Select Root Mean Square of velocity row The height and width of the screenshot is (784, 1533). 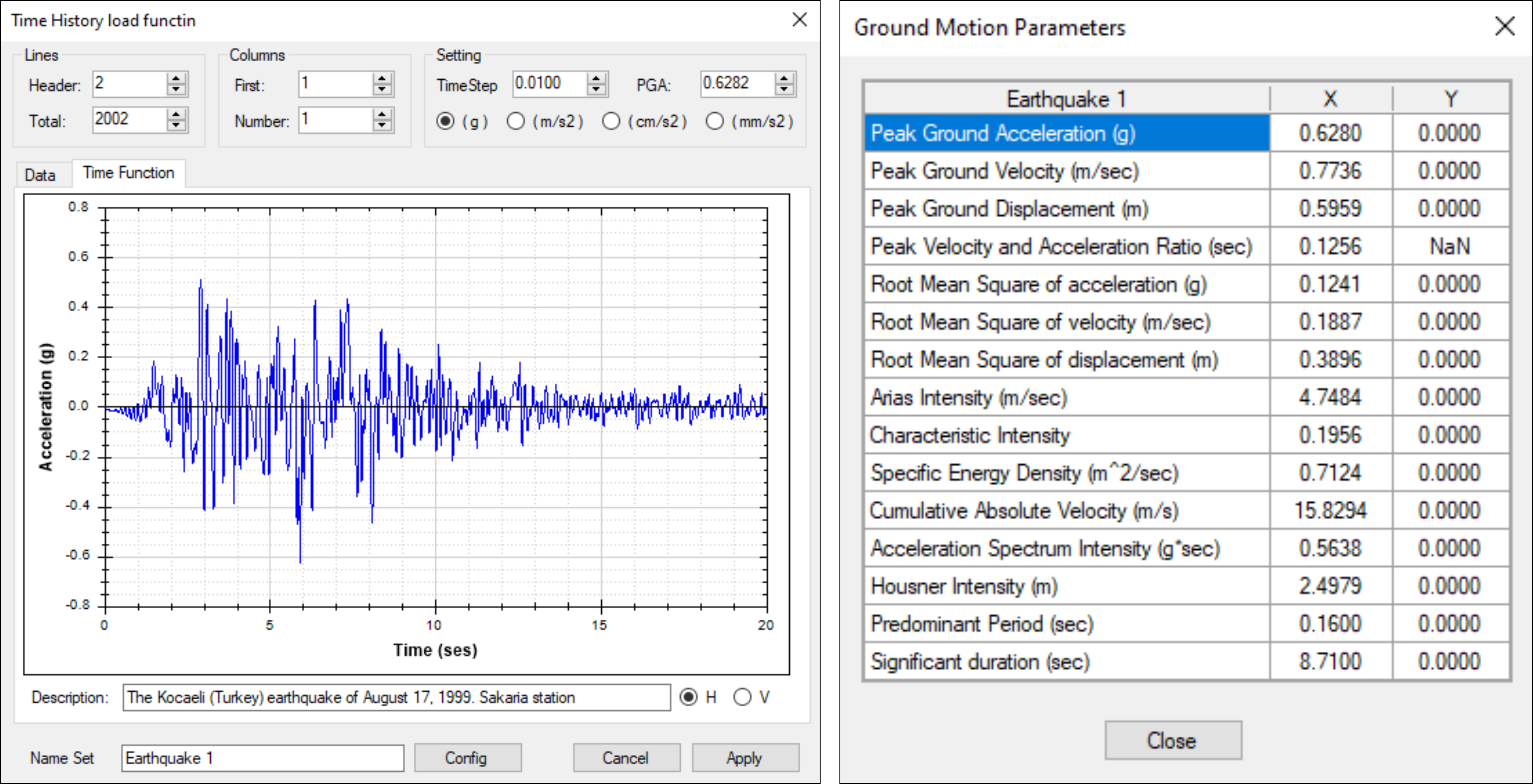pos(1187,323)
